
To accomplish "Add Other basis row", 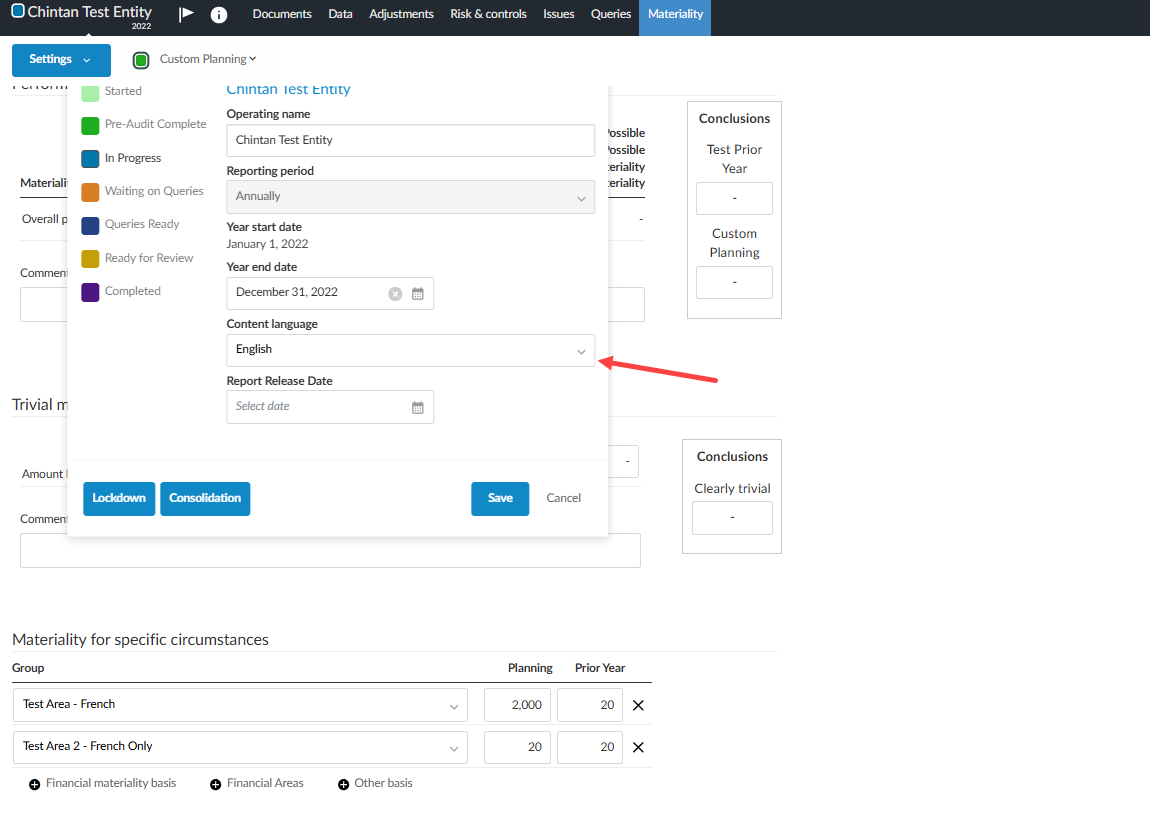I will pyautogui.click(x=375, y=784).
